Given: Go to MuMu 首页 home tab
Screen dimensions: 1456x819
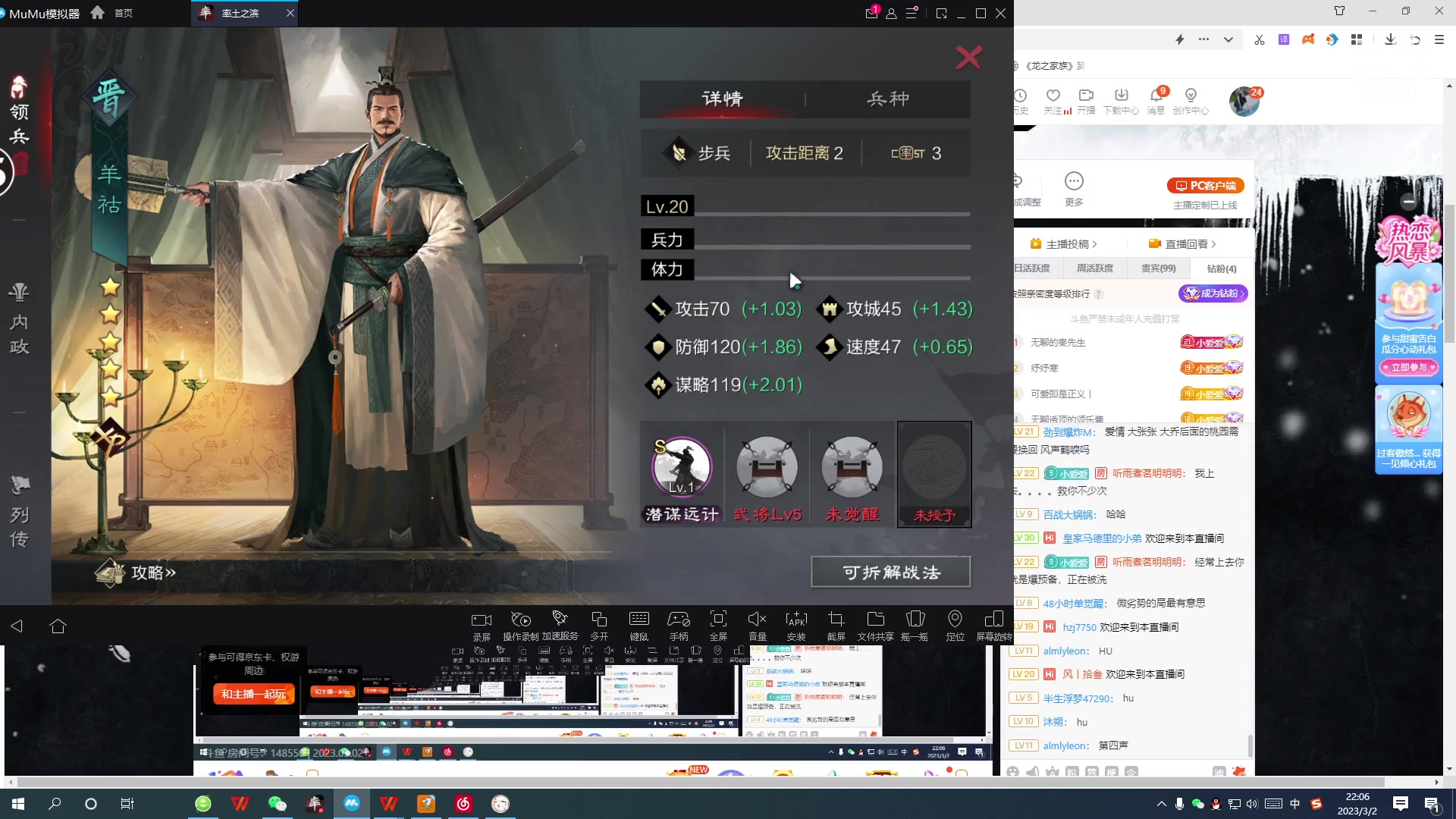Looking at the screenshot, I should point(111,13).
